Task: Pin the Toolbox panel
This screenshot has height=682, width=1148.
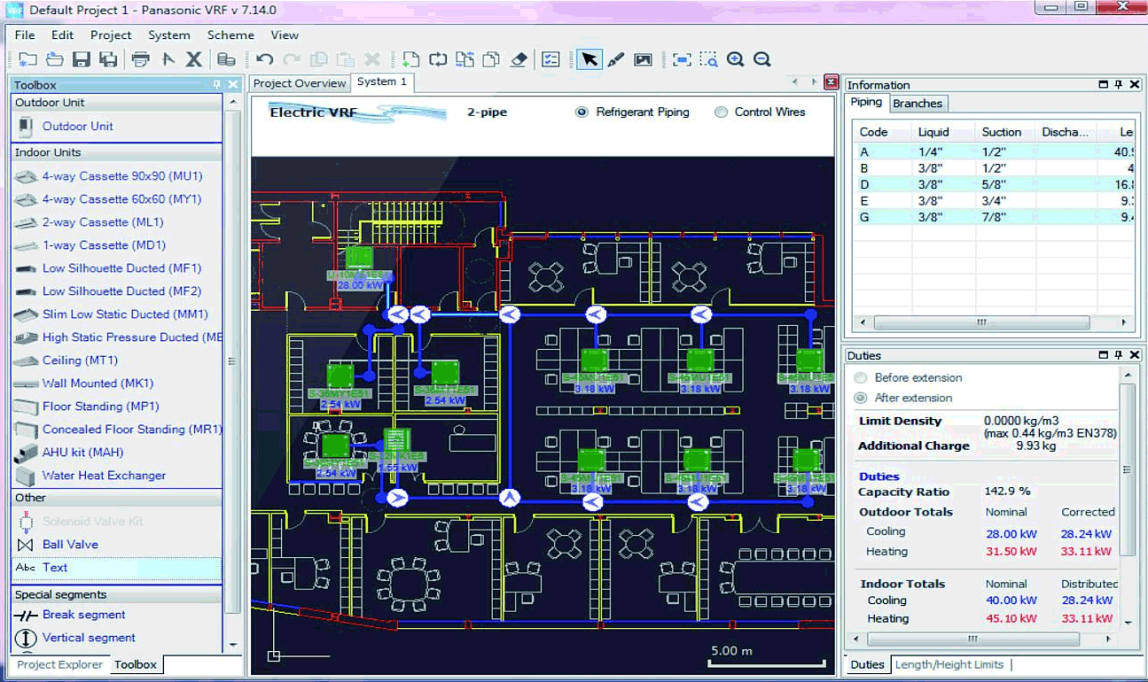Action: [x=217, y=85]
